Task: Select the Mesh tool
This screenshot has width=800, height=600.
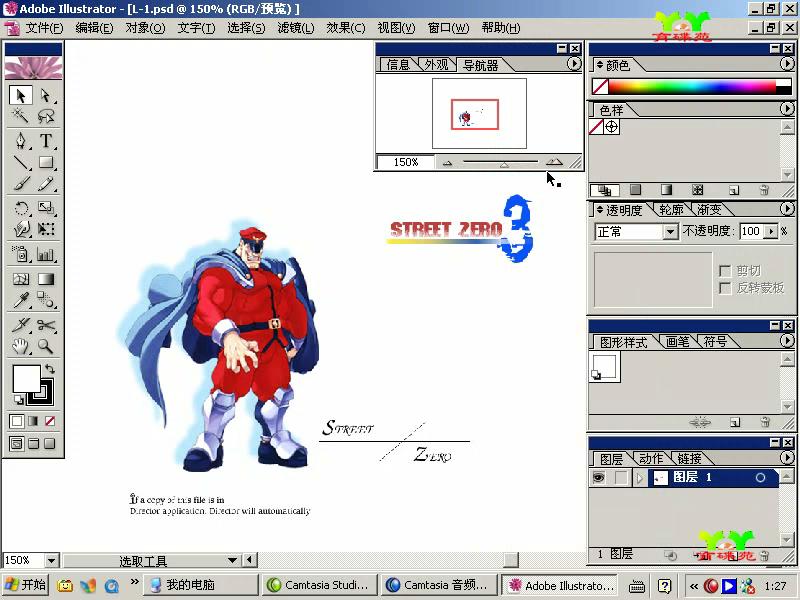Action: click(21, 279)
